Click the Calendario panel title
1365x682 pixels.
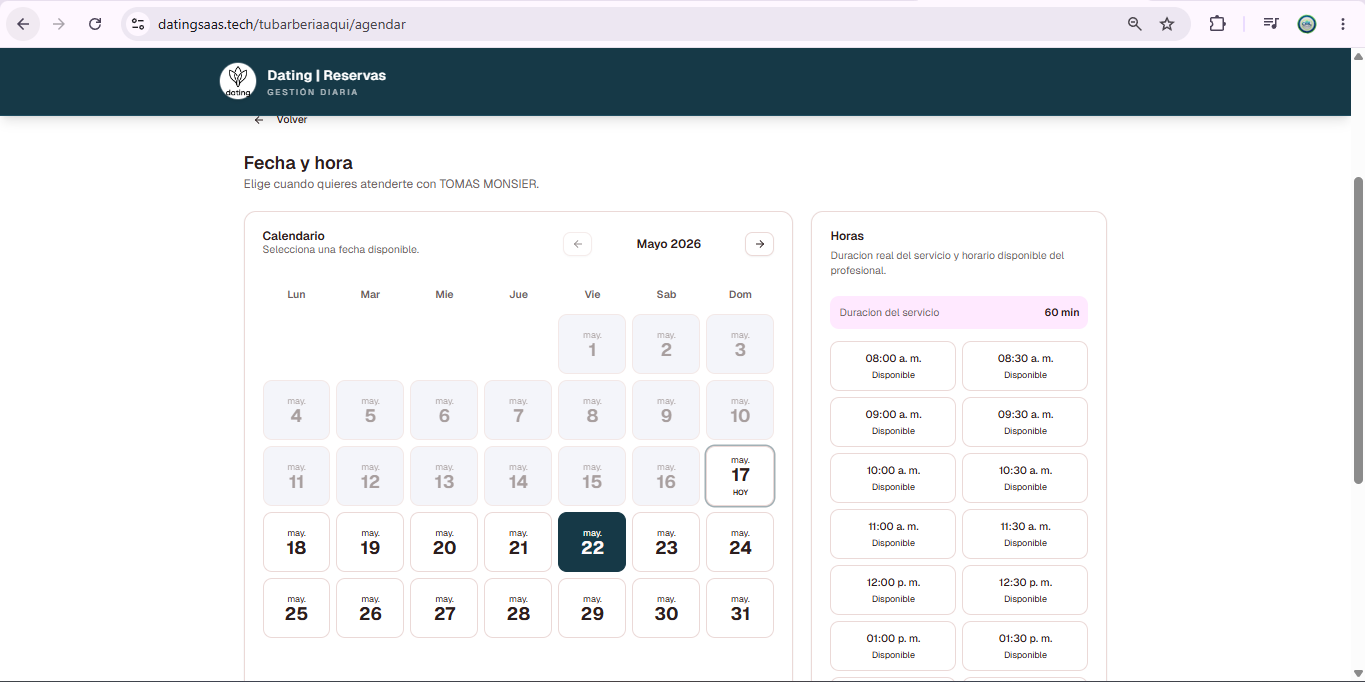pyautogui.click(x=293, y=236)
